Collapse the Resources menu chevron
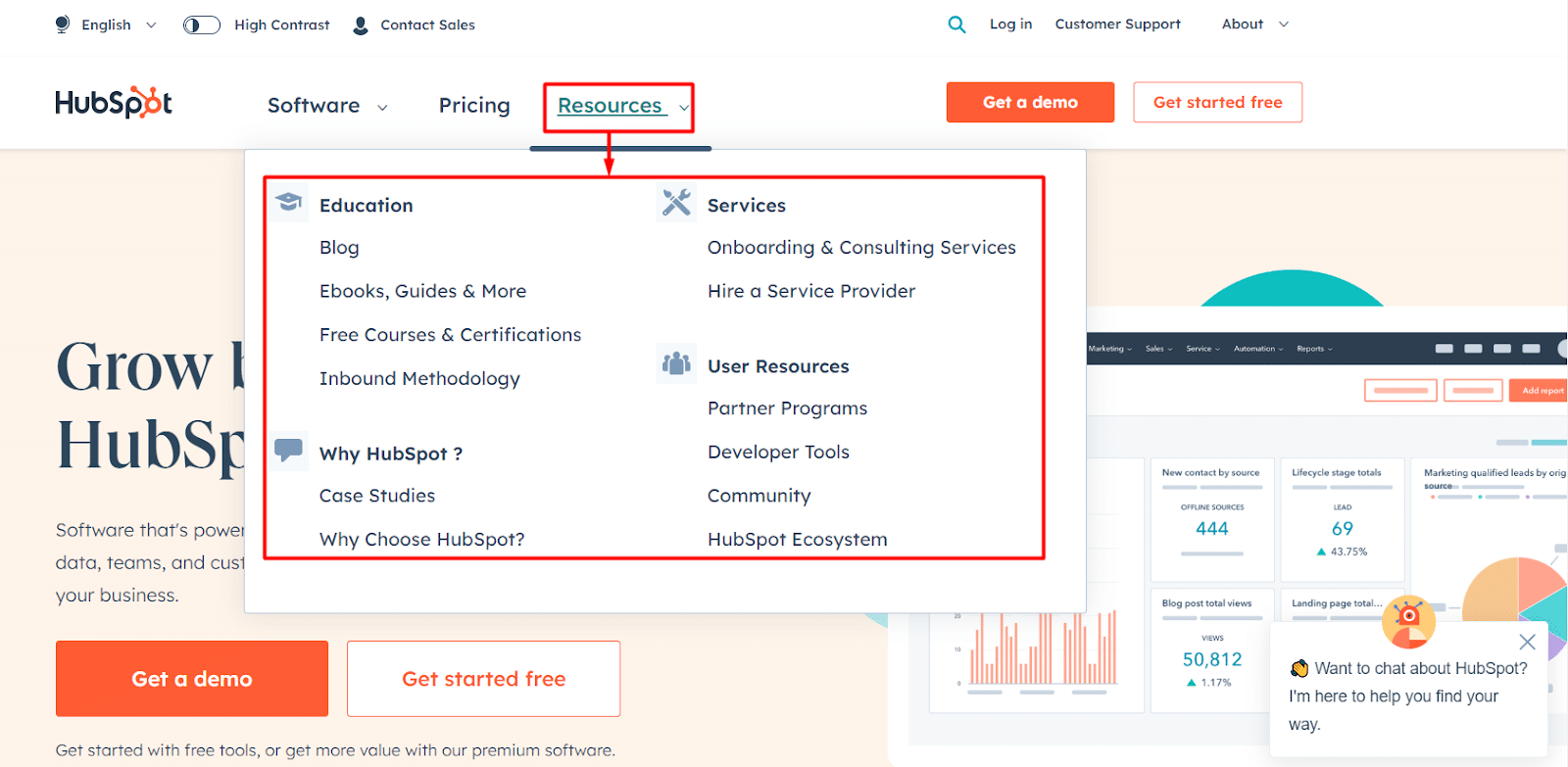This screenshot has height=767, width=1568. click(x=683, y=108)
